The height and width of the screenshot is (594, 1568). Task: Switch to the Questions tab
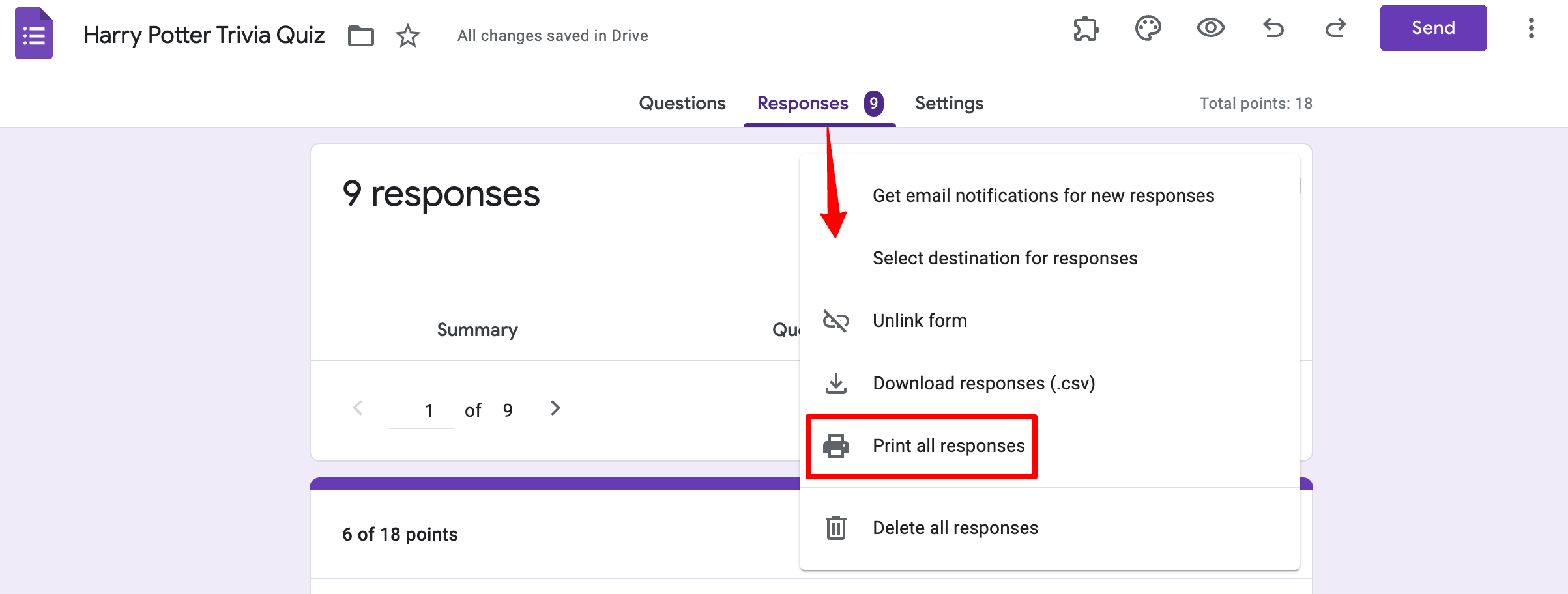point(682,103)
